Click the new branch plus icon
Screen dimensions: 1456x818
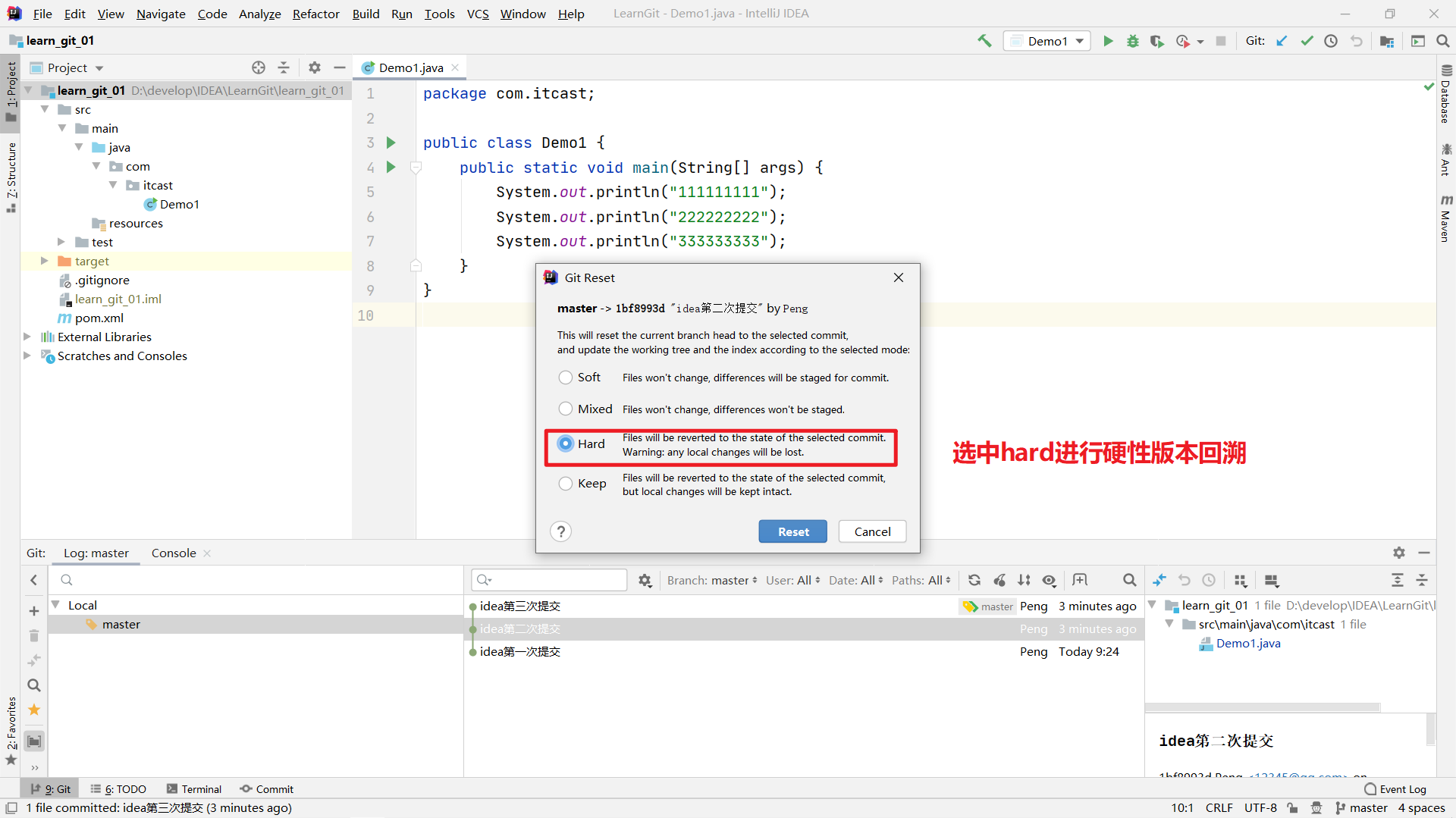click(34, 611)
